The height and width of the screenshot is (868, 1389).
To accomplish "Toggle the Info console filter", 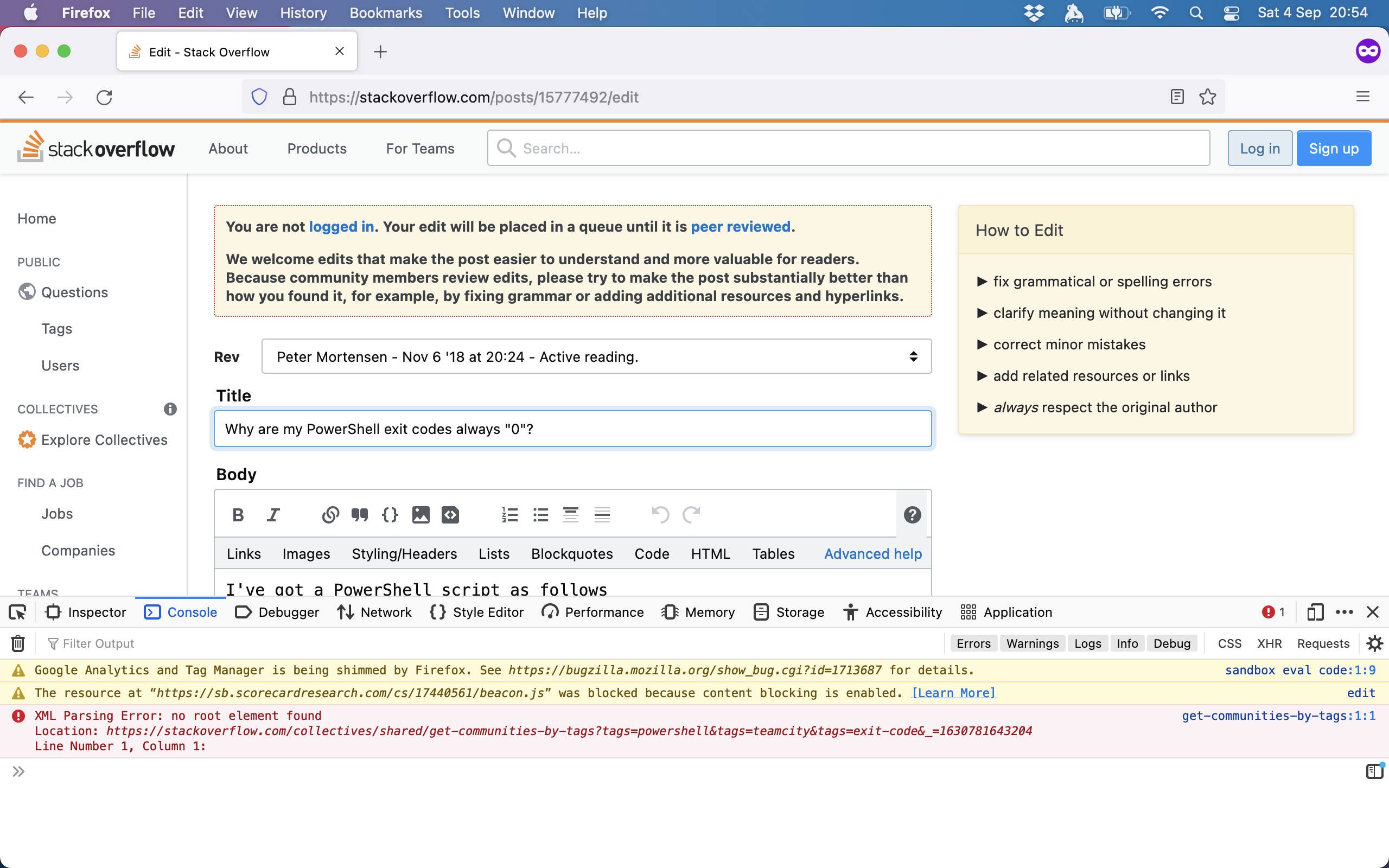I will (x=1127, y=643).
